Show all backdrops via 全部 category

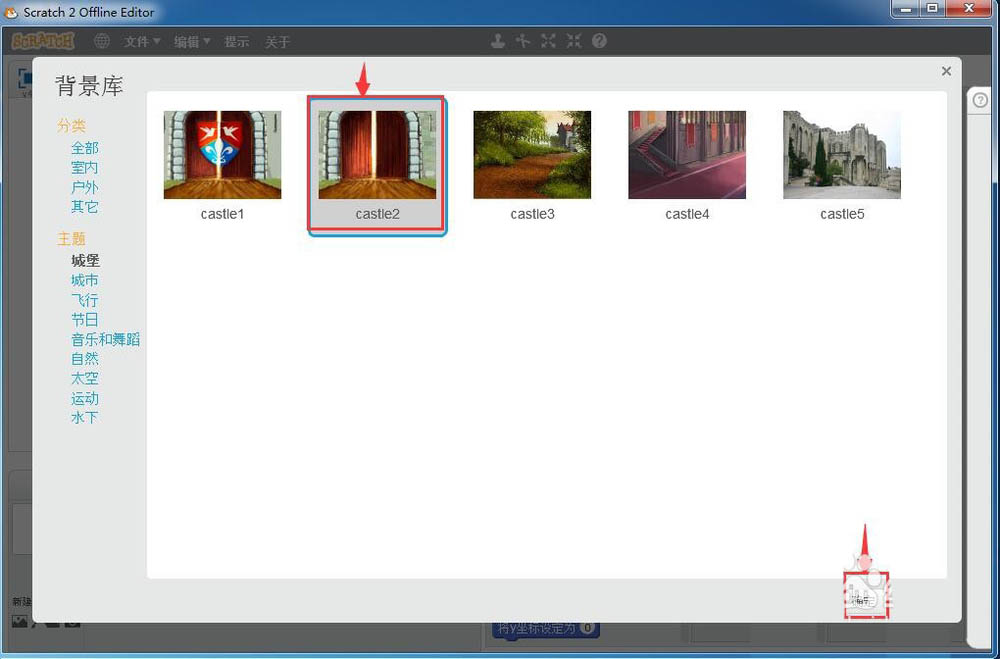(85, 148)
